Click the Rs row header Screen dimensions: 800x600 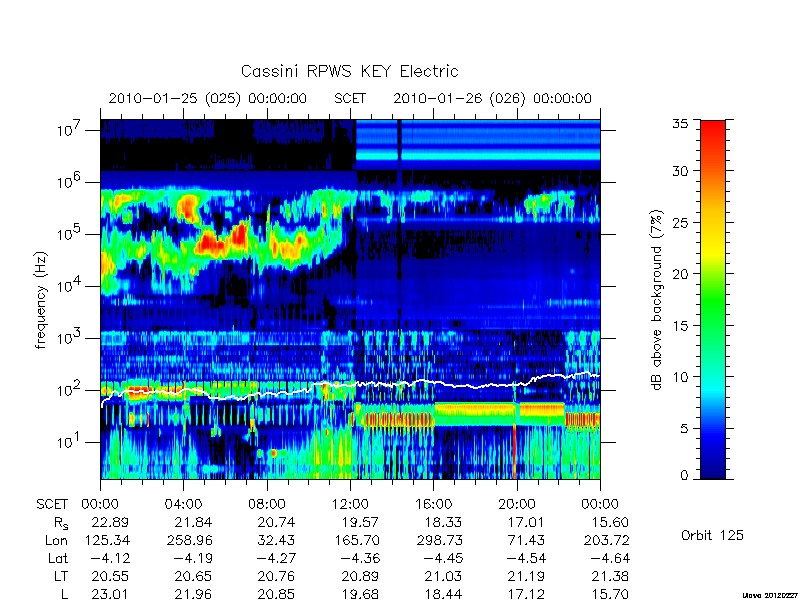[x=61, y=523]
